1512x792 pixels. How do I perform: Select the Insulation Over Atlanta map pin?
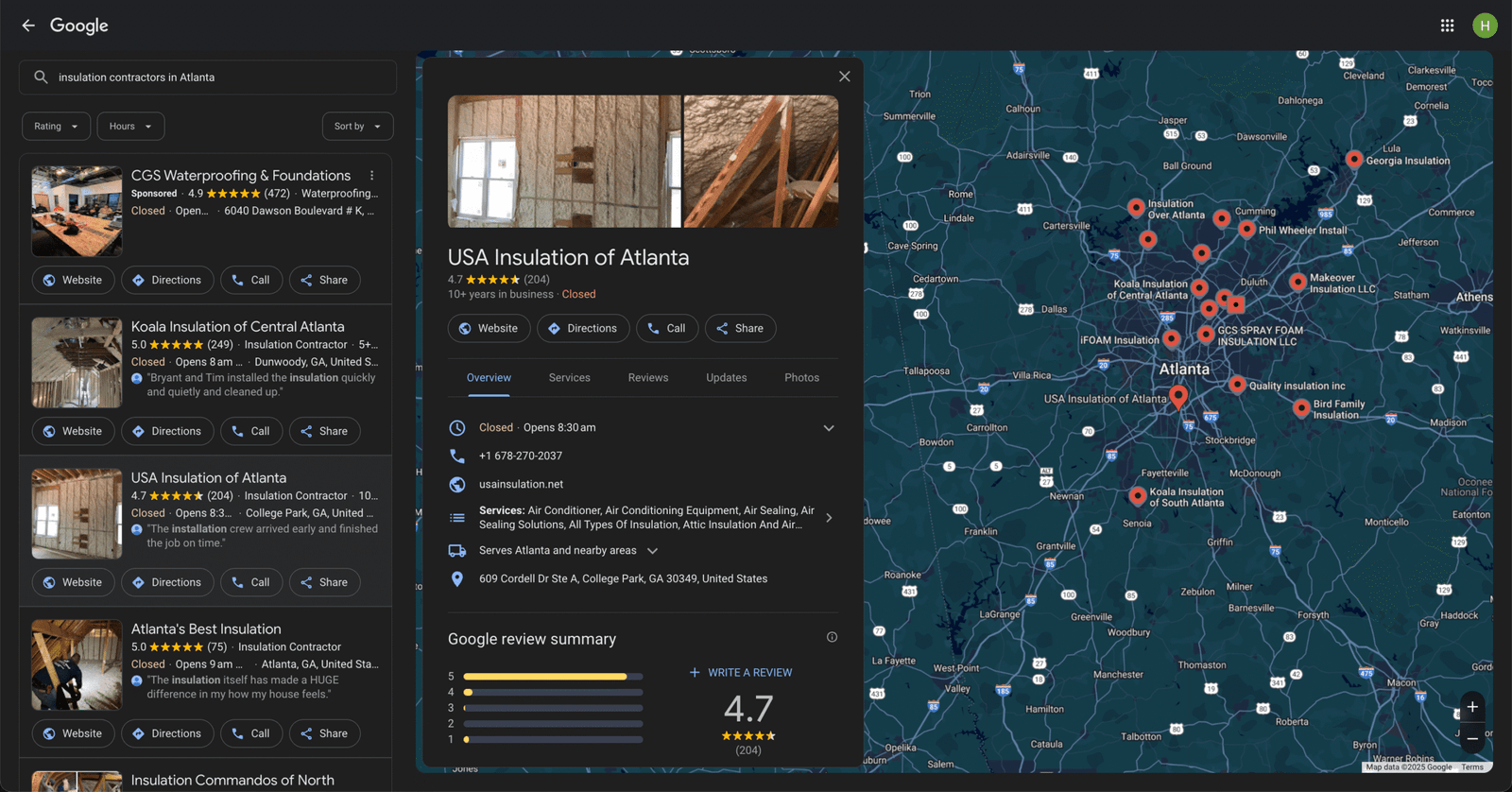[x=1136, y=207]
